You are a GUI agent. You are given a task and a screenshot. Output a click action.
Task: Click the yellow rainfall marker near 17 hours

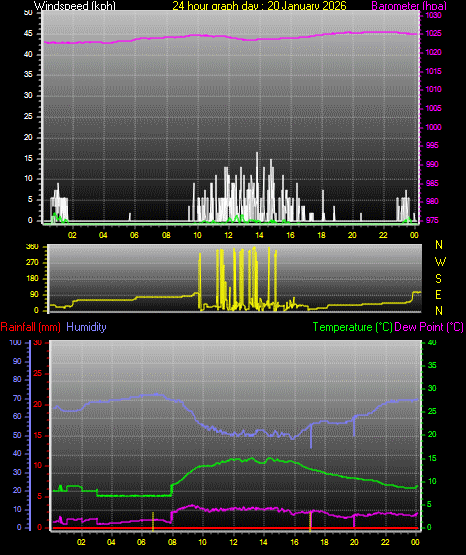pyautogui.click(x=310, y=522)
